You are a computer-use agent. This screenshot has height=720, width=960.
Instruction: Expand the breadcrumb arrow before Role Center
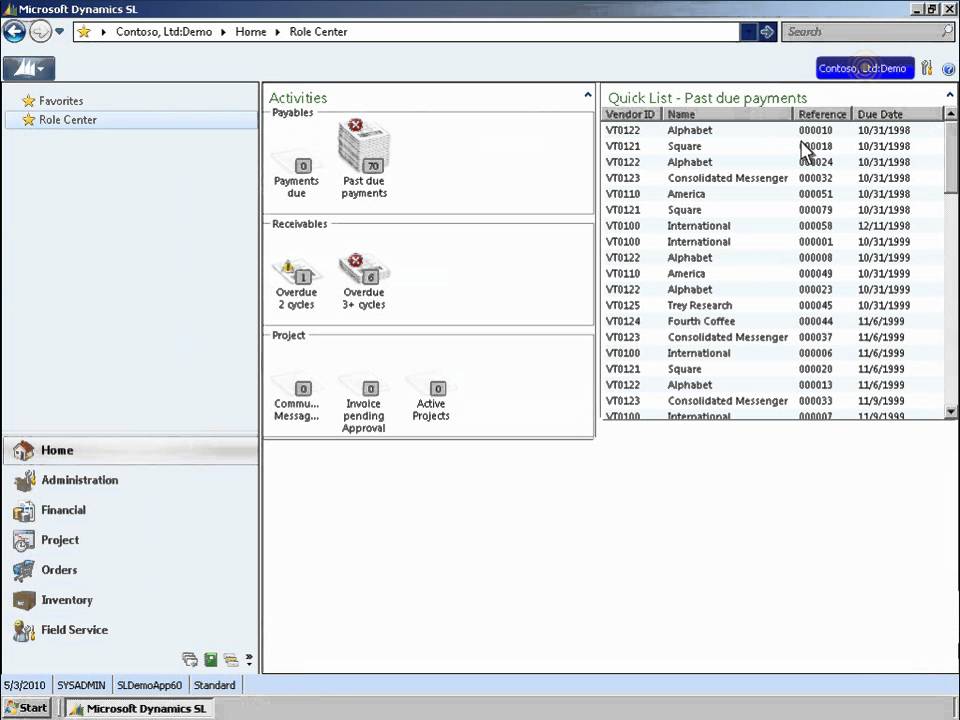tap(277, 32)
